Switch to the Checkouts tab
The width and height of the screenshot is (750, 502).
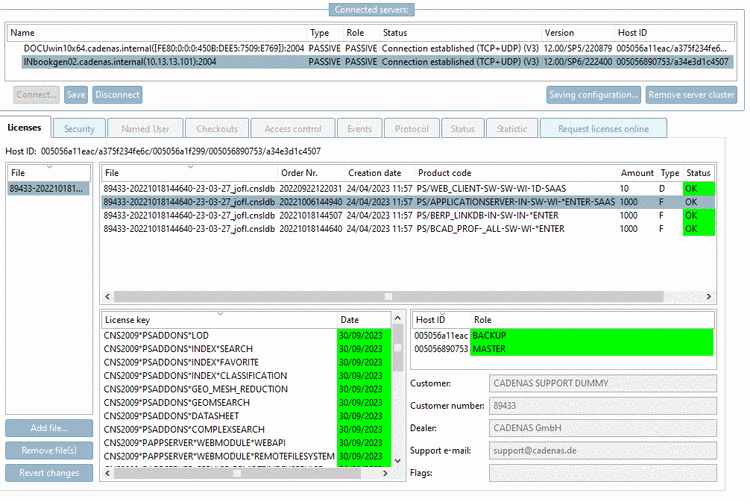[217, 129]
